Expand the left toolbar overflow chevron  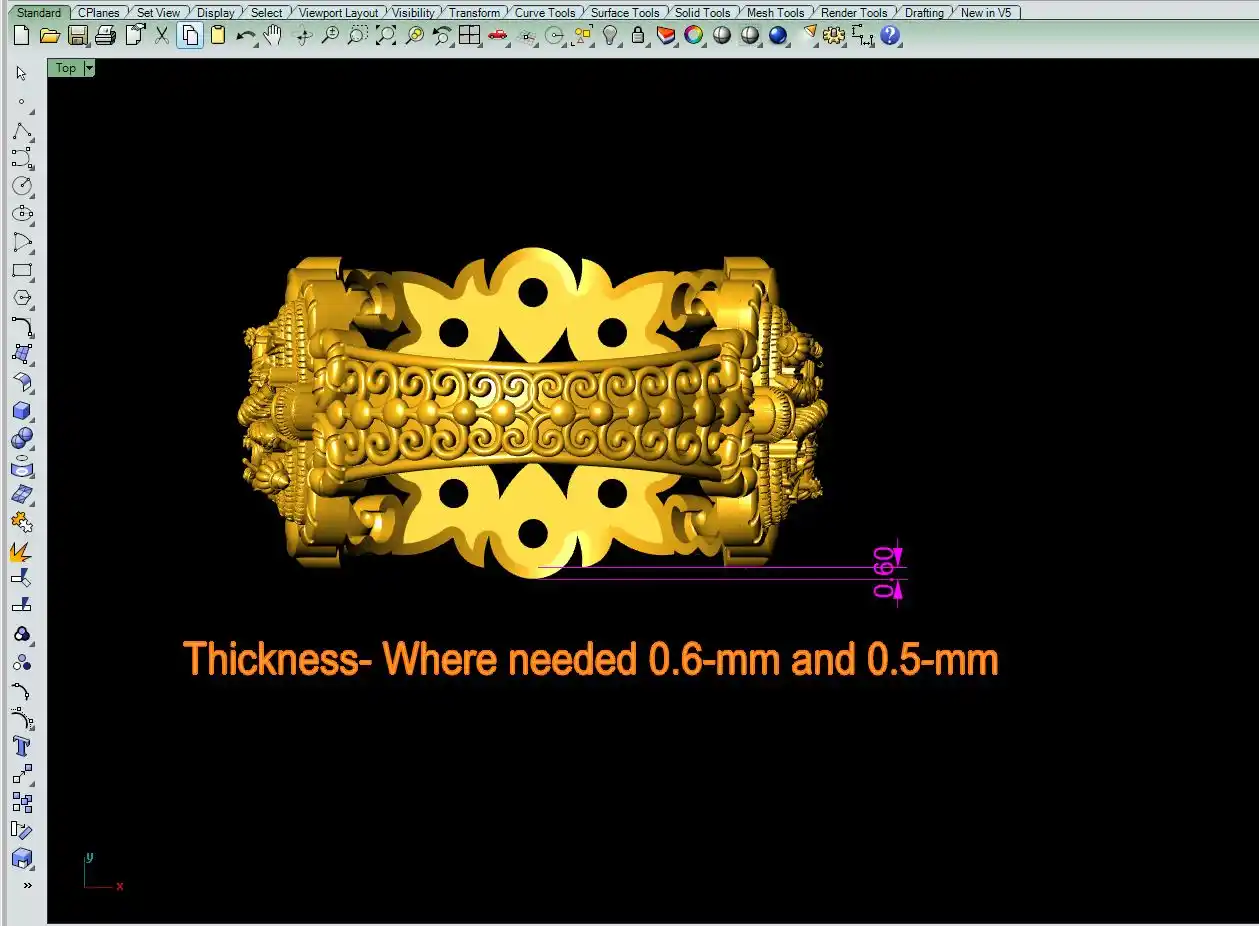click(x=27, y=885)
